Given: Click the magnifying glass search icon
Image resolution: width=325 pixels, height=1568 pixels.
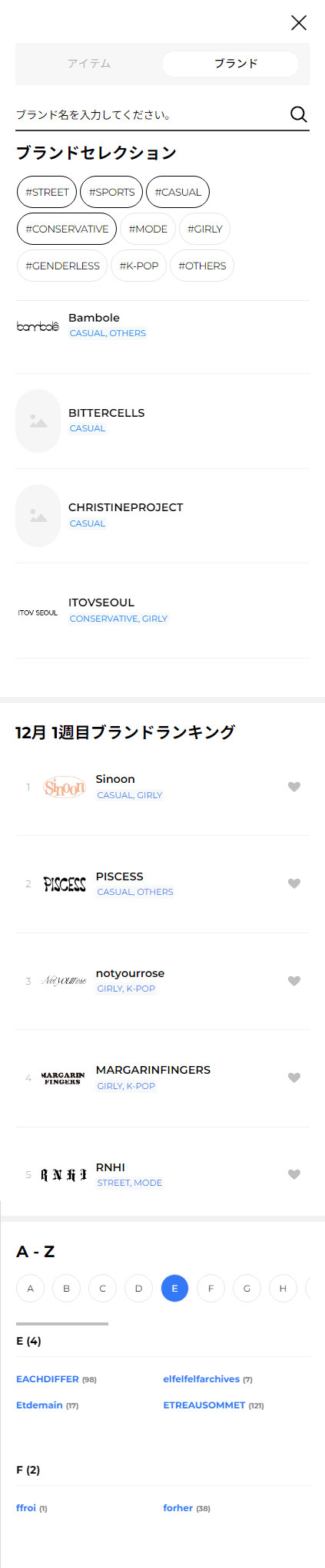Looking at the screenshot, I should click(298, 114).
